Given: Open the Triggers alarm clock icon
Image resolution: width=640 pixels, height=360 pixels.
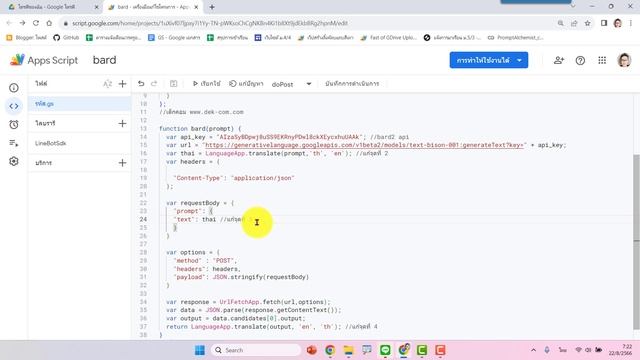Looking at the screenshot, I should 14,124.
